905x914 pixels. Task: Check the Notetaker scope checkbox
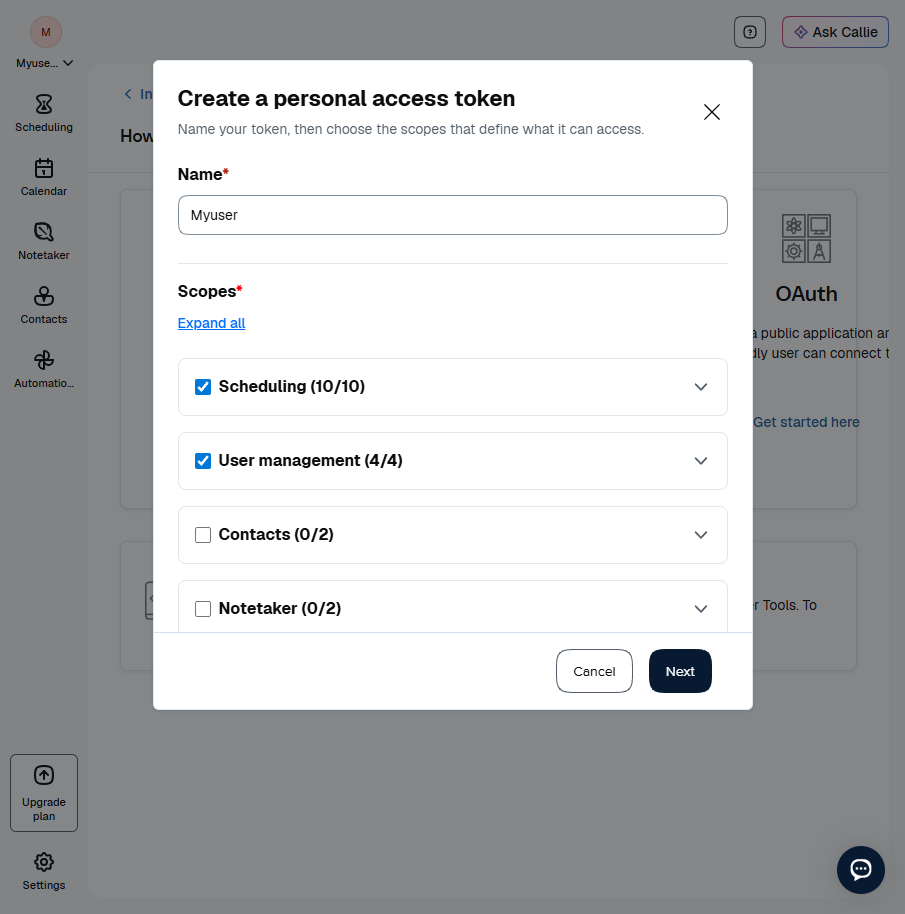pyautogui.click(x=203, y=609)
